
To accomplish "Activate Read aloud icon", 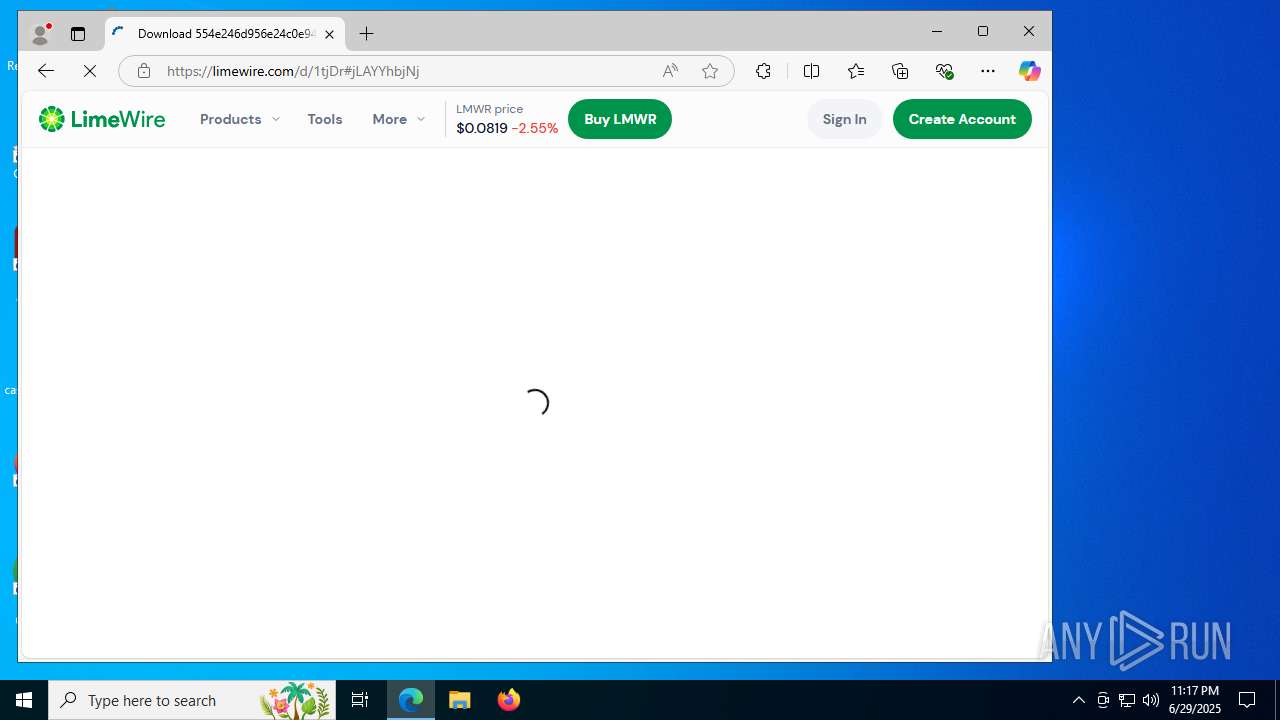I will point(670,71).
